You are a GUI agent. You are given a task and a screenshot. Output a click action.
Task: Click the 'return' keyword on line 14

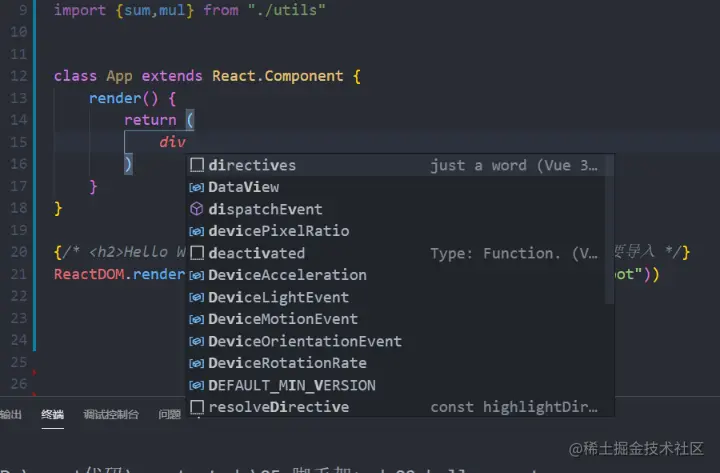pyautogui.click(x=150, y=120)
